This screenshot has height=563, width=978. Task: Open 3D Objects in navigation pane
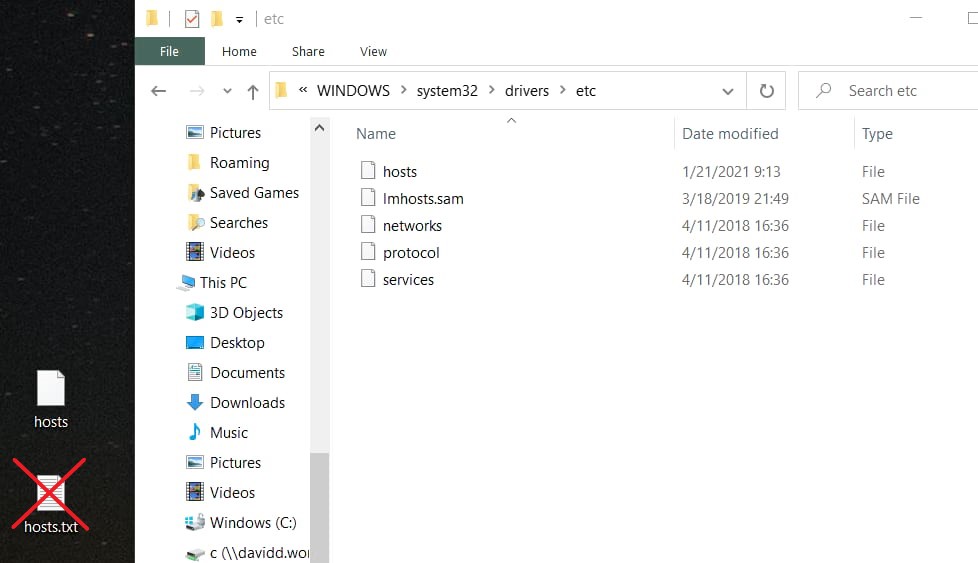click(x=246, y=313)
